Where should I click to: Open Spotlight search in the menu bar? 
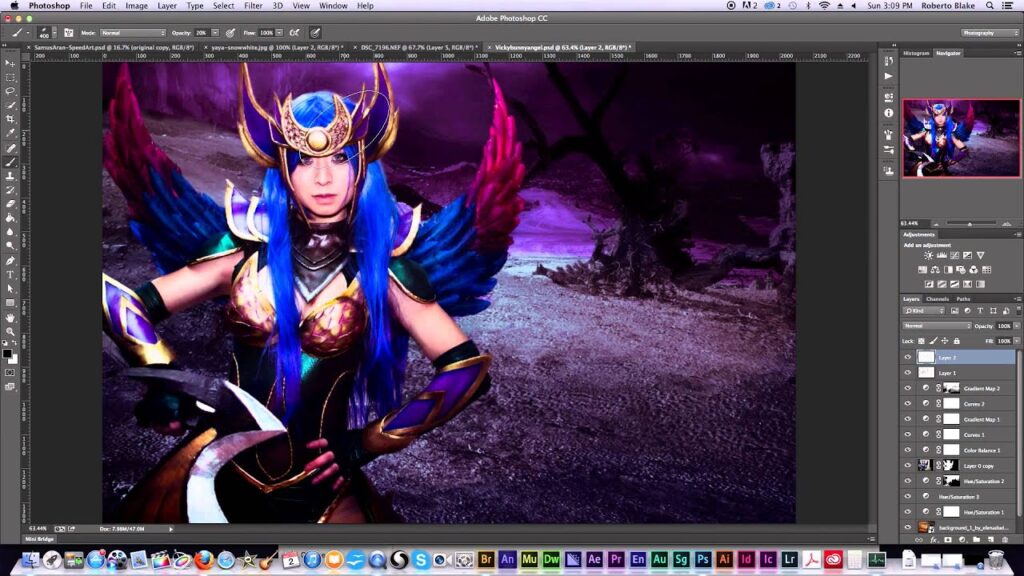990,6
